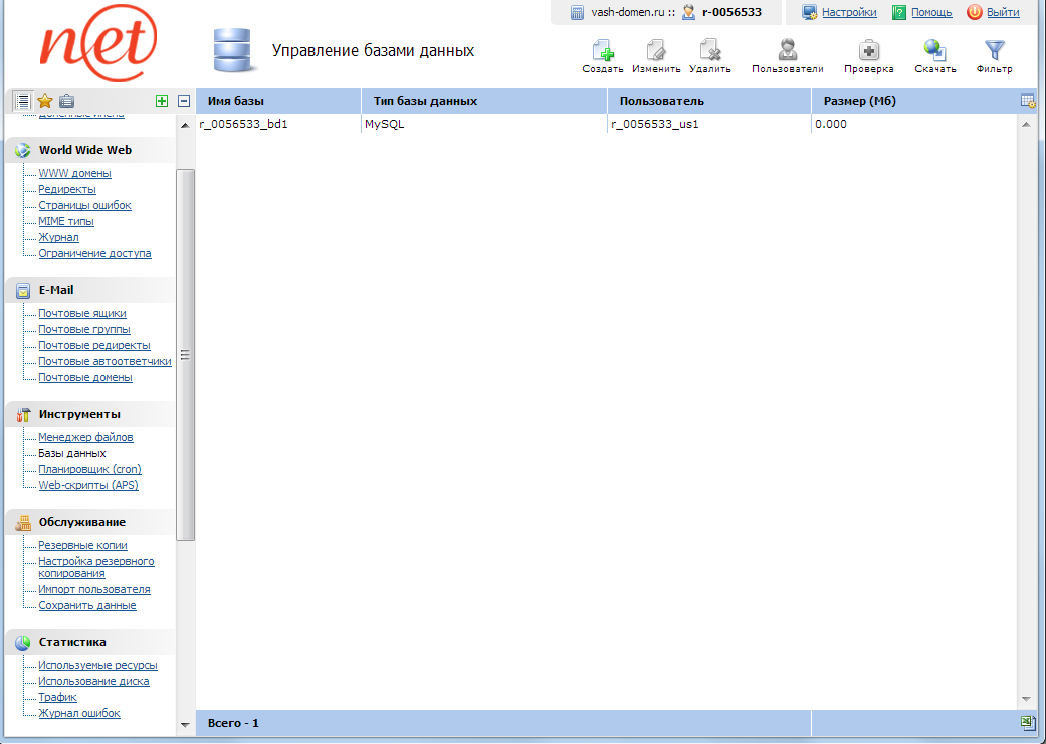Click the Изменить (Edit) toolbar icon
This screenshot has width=1046, height=744.
click(x=656, y=52)
